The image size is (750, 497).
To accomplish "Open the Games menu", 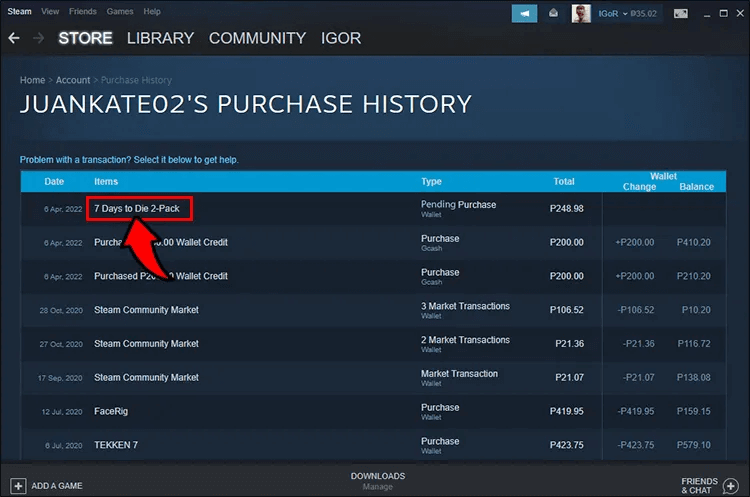I will (120, 11).
